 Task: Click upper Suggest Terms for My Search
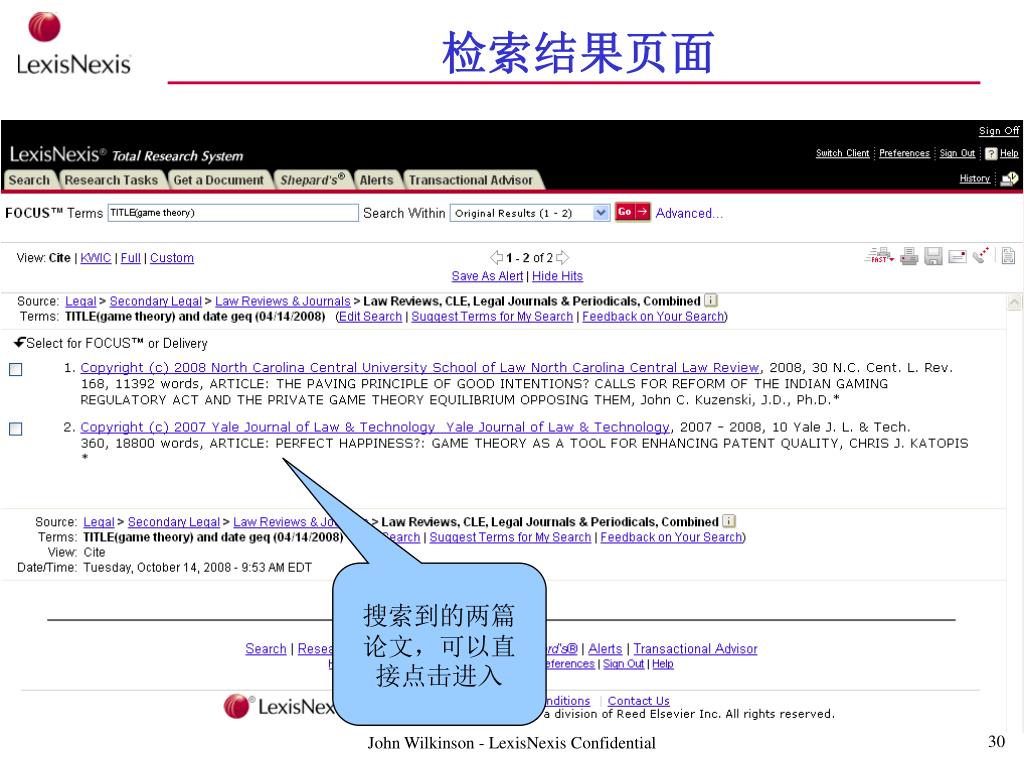(492, 317)
